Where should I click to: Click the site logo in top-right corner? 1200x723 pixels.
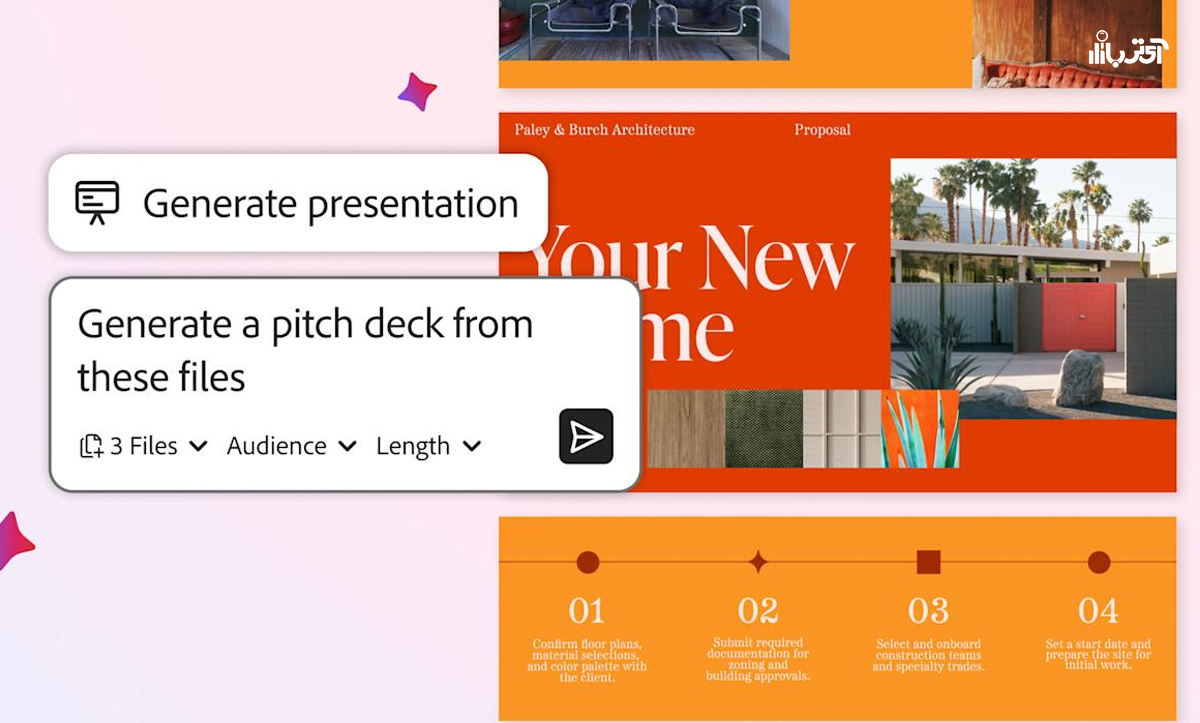(1124, 49)
